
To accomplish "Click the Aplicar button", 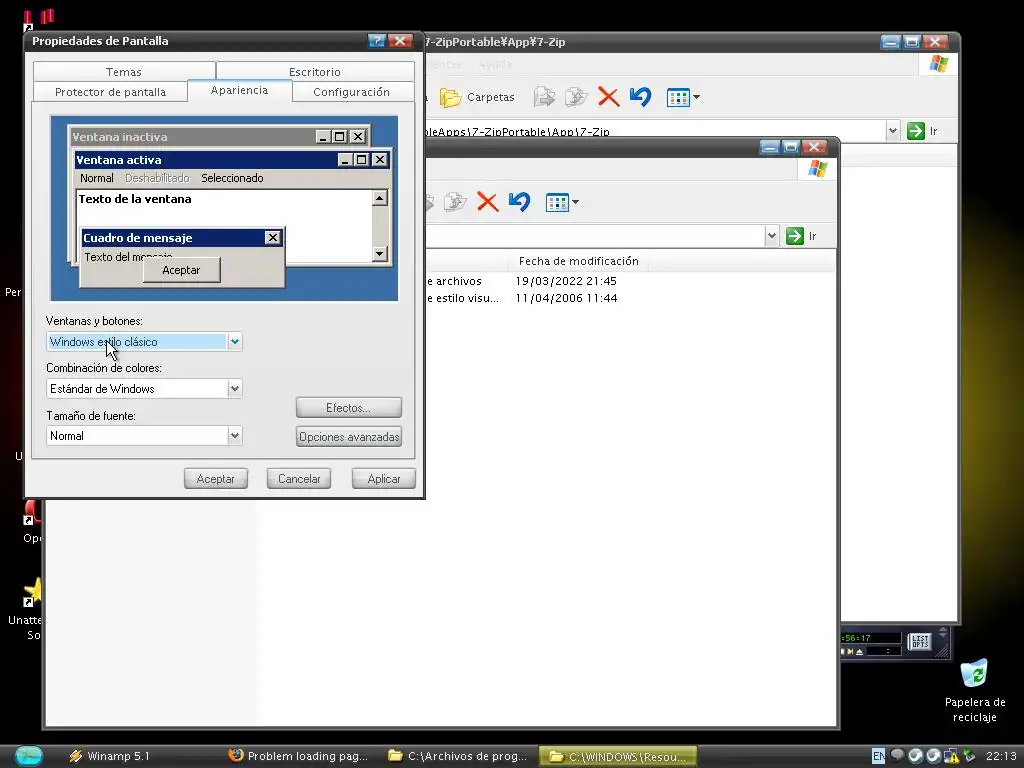I will [384, 479].
